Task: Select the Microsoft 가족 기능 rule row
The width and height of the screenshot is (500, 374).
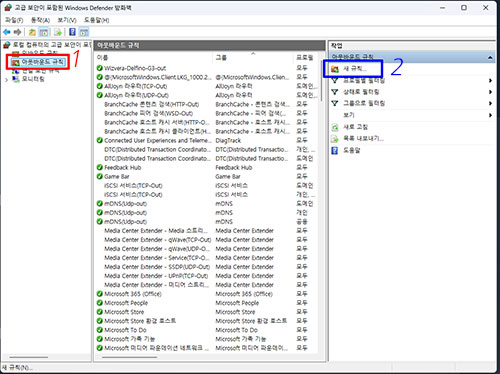Action: pos(207,339)
